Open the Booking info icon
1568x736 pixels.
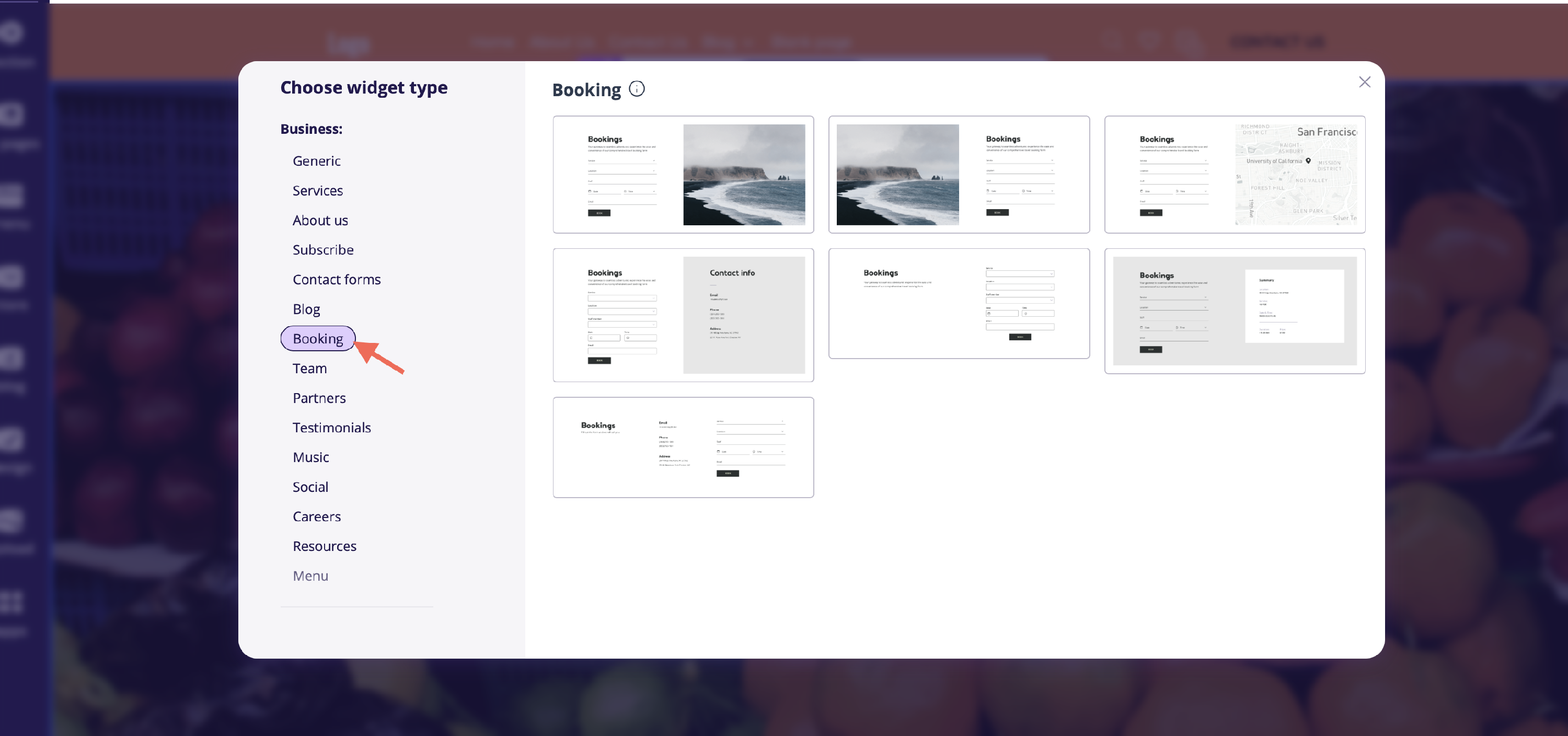pos(636,89)
